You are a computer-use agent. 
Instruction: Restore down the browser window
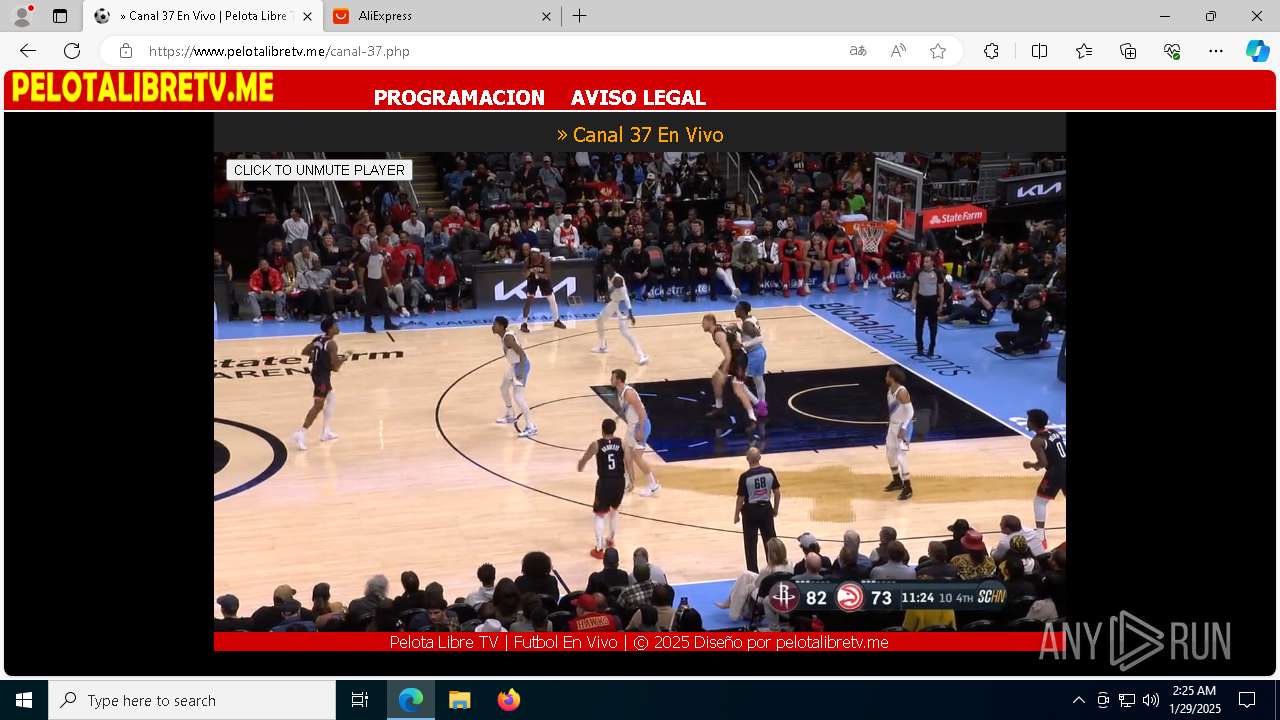point(1211,16)
